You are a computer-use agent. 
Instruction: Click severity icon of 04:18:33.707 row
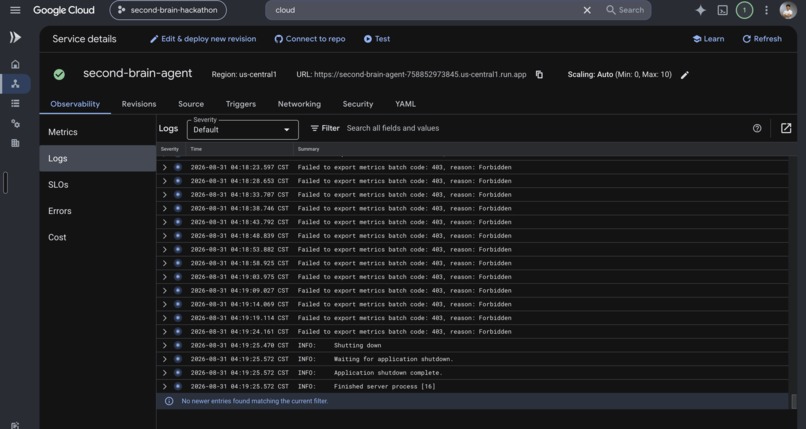(178, 194)
